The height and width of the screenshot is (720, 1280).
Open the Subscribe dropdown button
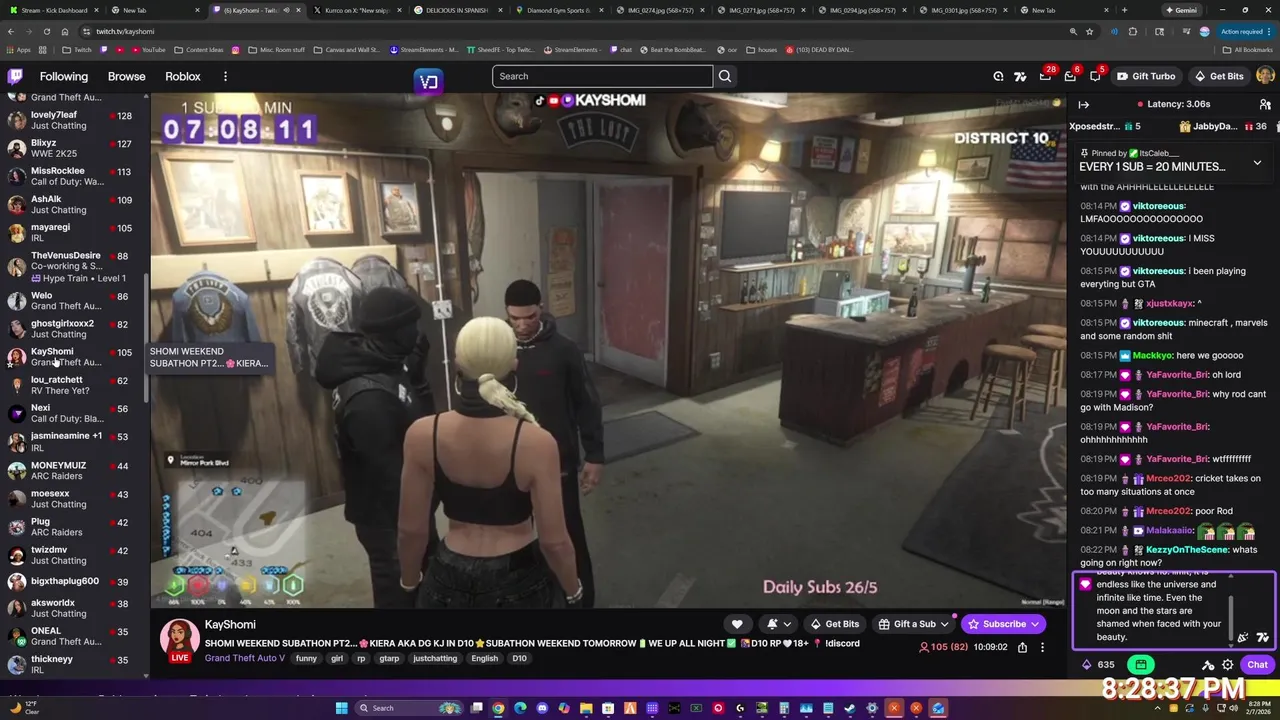[1003, 624]
